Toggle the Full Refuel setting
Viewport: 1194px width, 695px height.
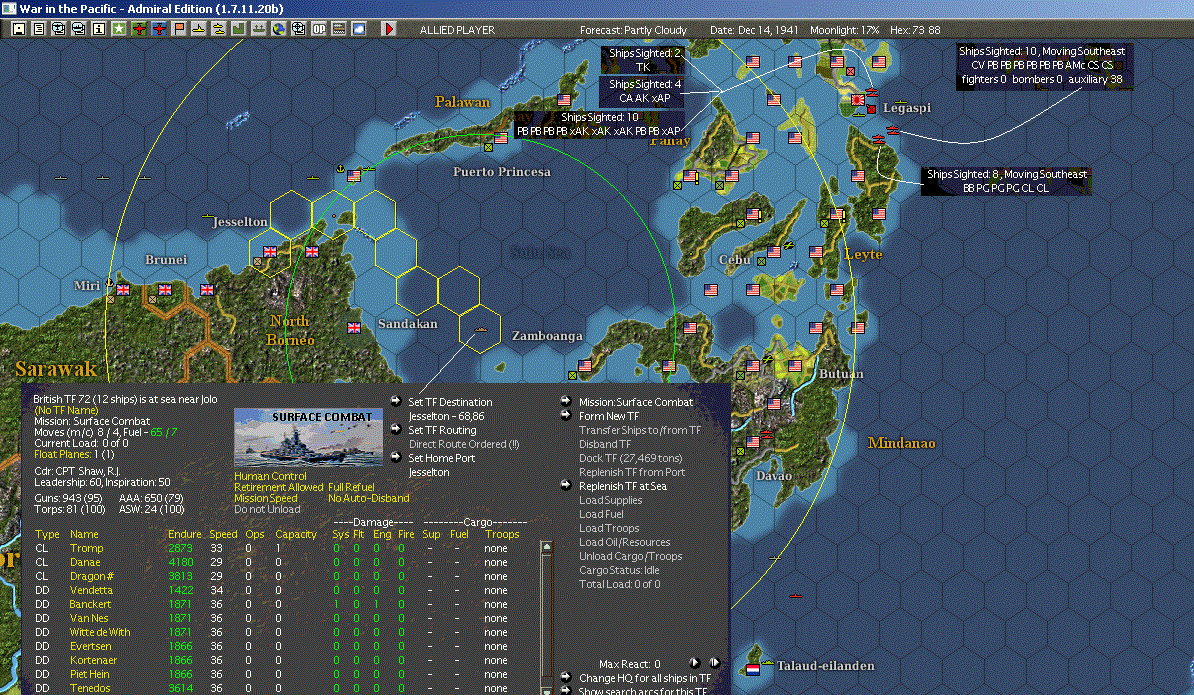(x=351, y=487)
